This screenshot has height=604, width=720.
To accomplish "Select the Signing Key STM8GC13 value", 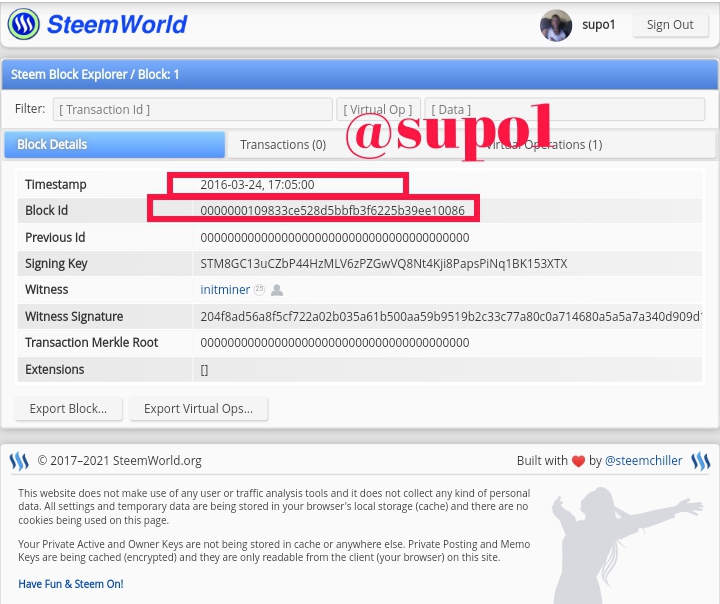I will [x=384, y=264].
